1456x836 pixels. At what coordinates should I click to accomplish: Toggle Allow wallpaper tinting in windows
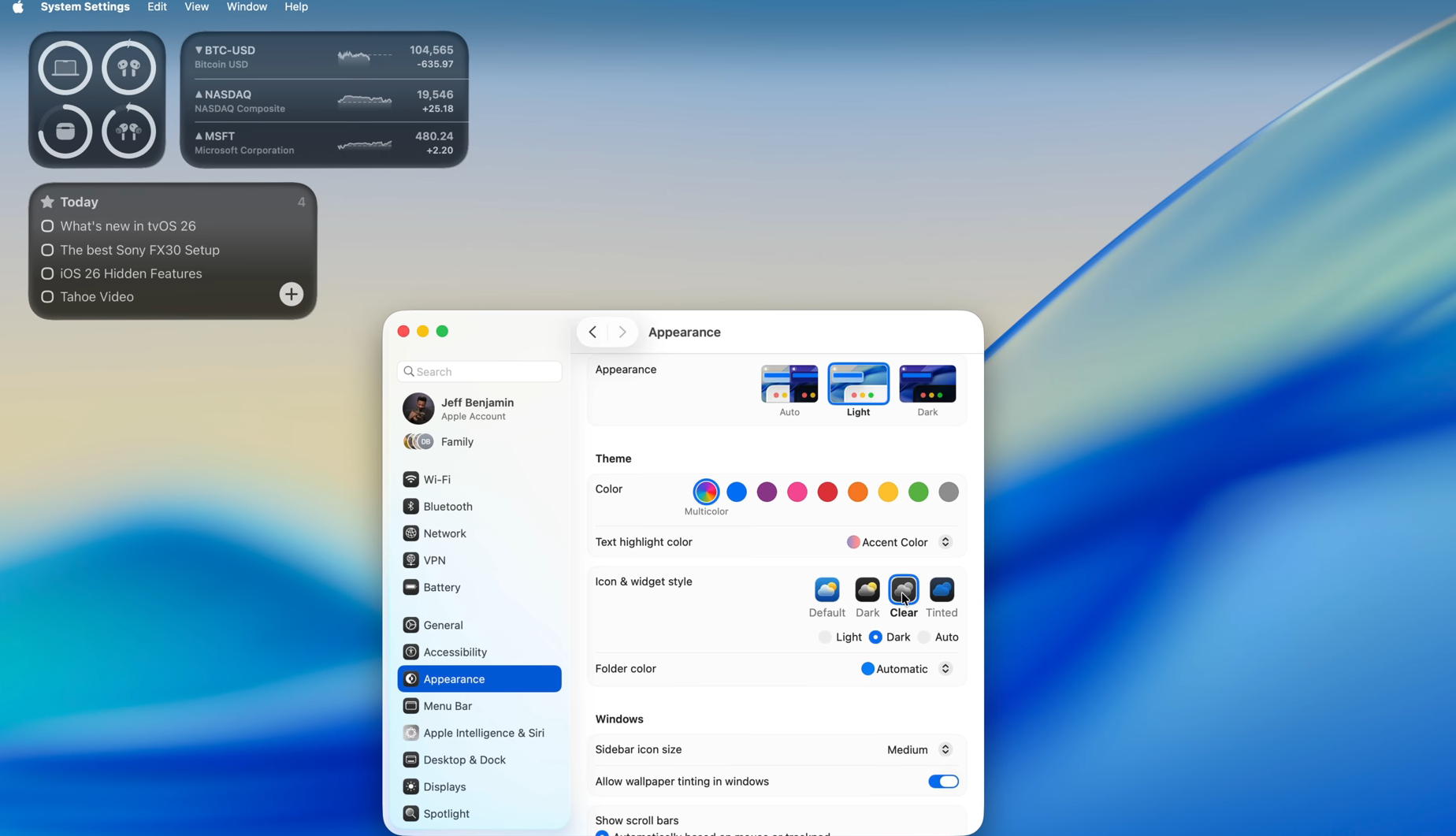click(x=943, y=782)
